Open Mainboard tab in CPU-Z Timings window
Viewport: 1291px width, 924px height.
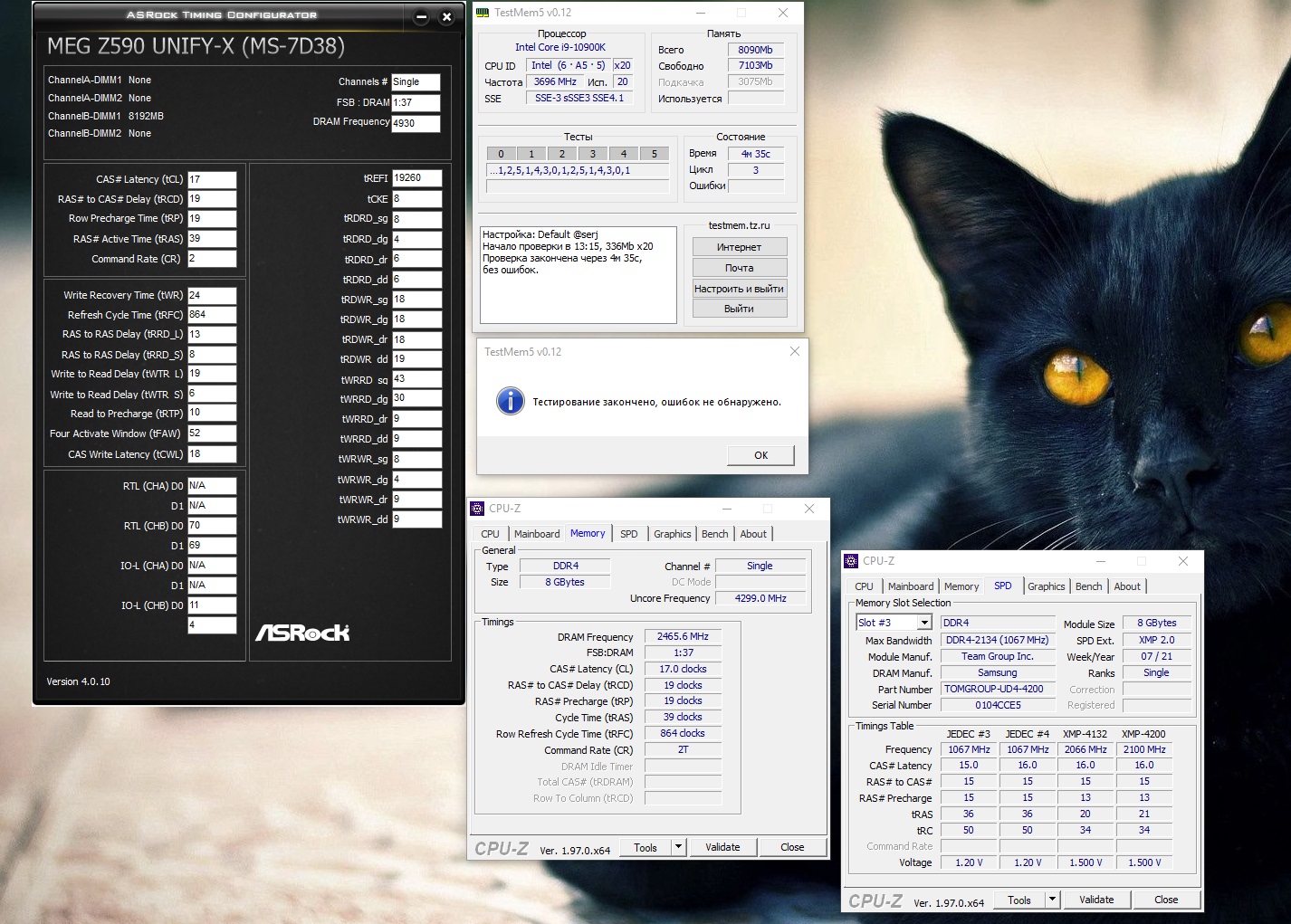pyautogui.click(x=537, y=534)
